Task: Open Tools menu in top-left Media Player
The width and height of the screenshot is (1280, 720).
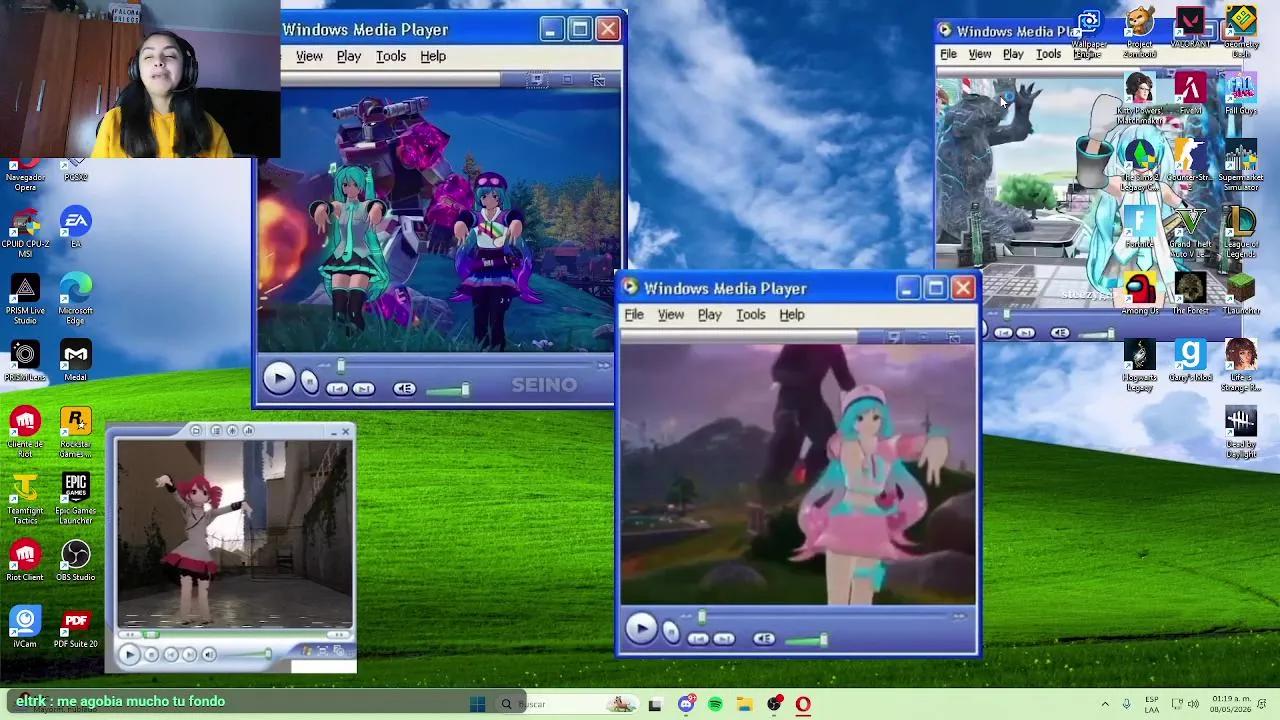Action: [x=391, y=56]
